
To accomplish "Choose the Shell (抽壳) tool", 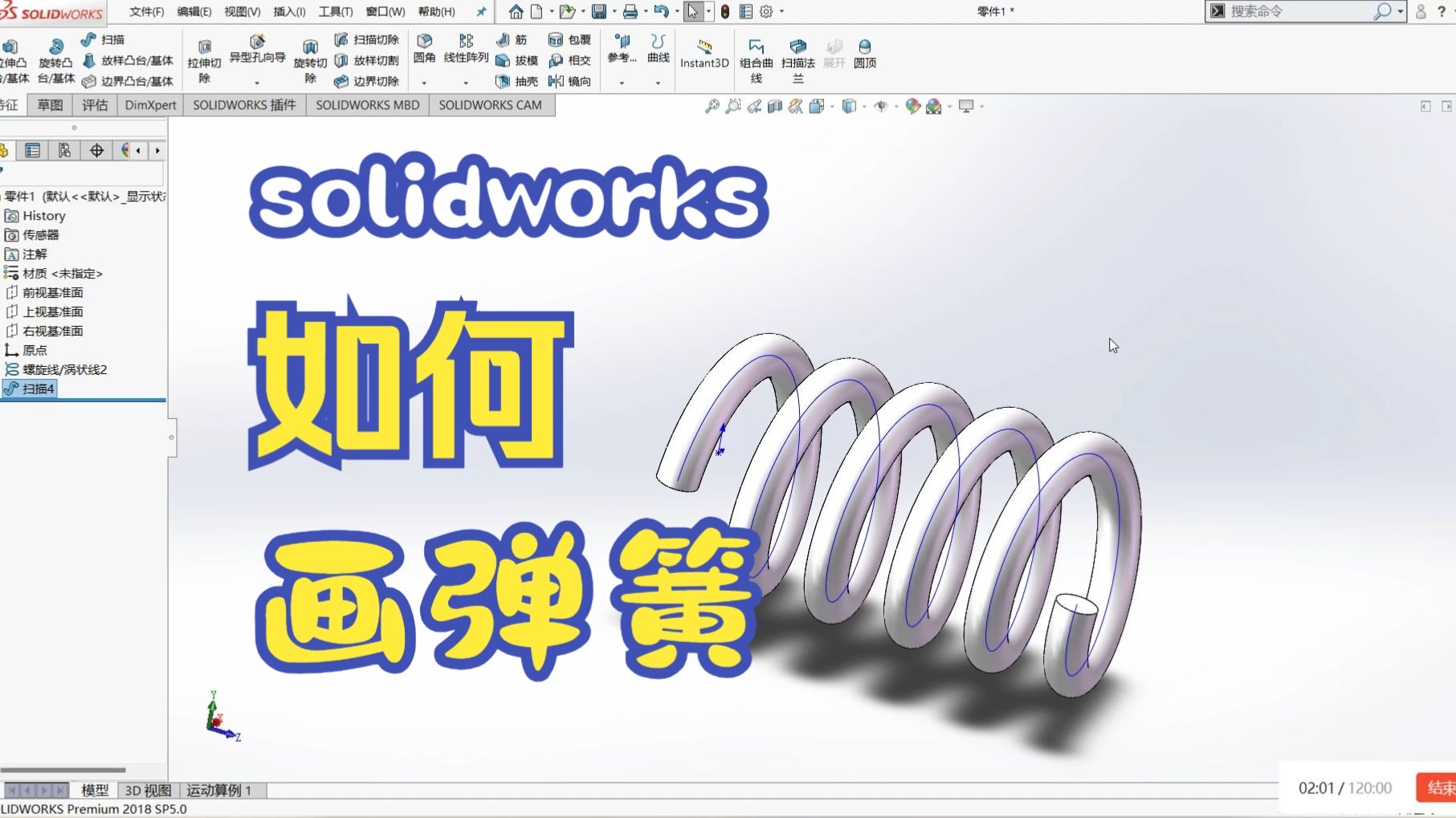I will point(516,81).
